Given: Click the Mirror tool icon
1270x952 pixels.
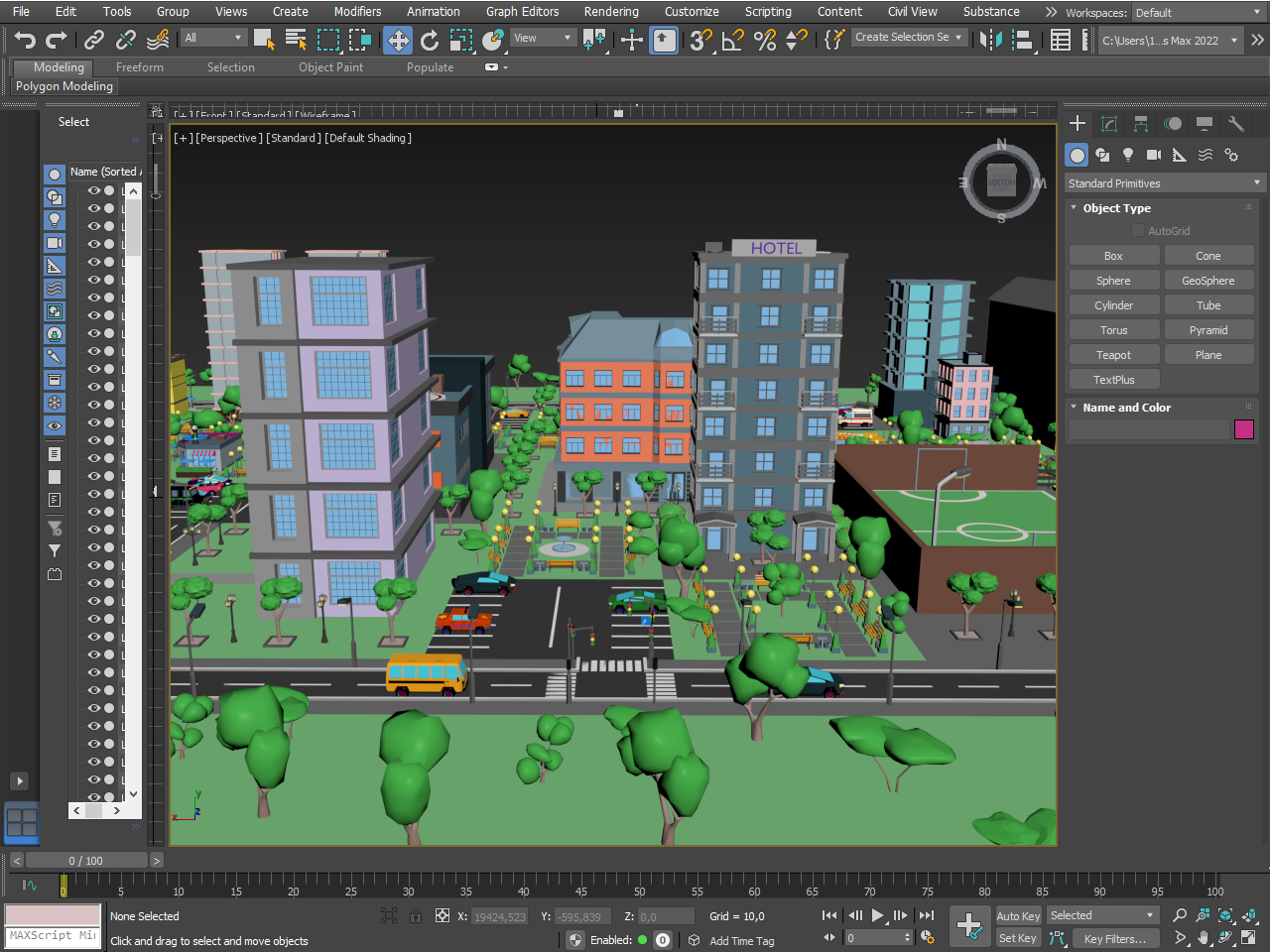Looking at the screenshot, I should pos(989,40).
